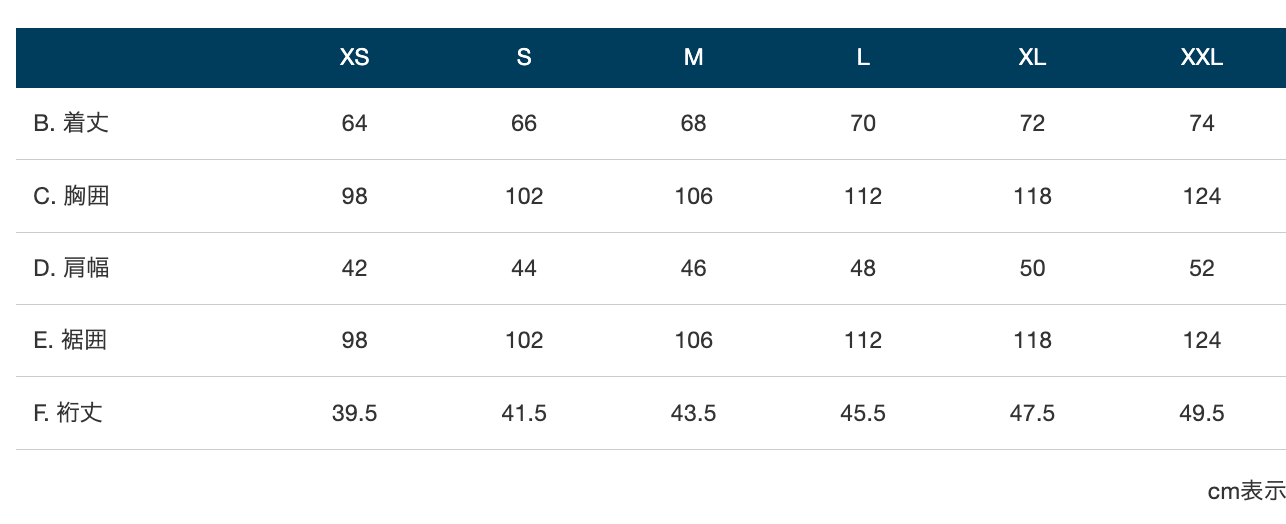
Task: Click the XL size column header
Action: 1032,58
